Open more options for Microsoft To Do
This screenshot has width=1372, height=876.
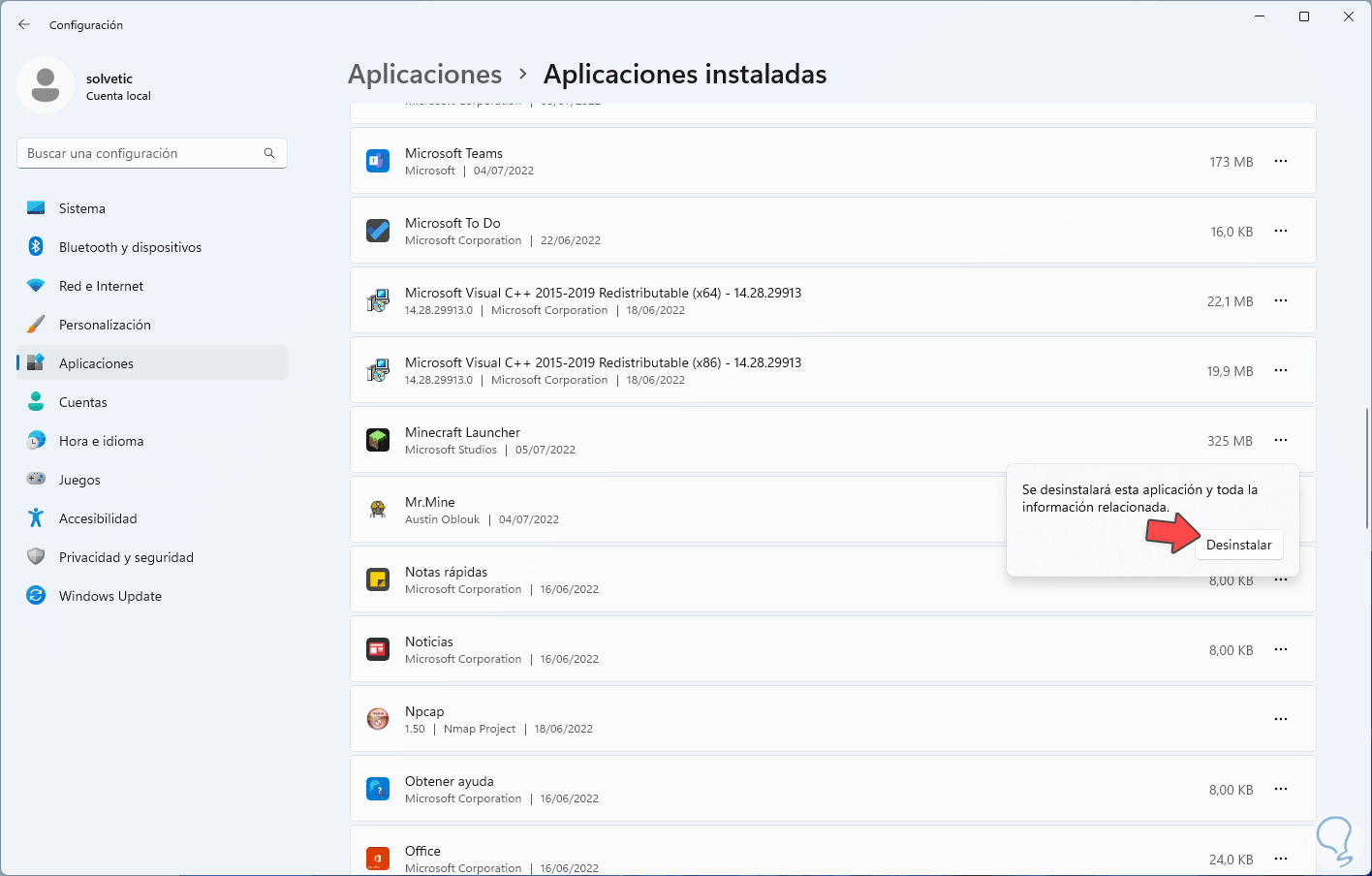(x=1281, y=231)
